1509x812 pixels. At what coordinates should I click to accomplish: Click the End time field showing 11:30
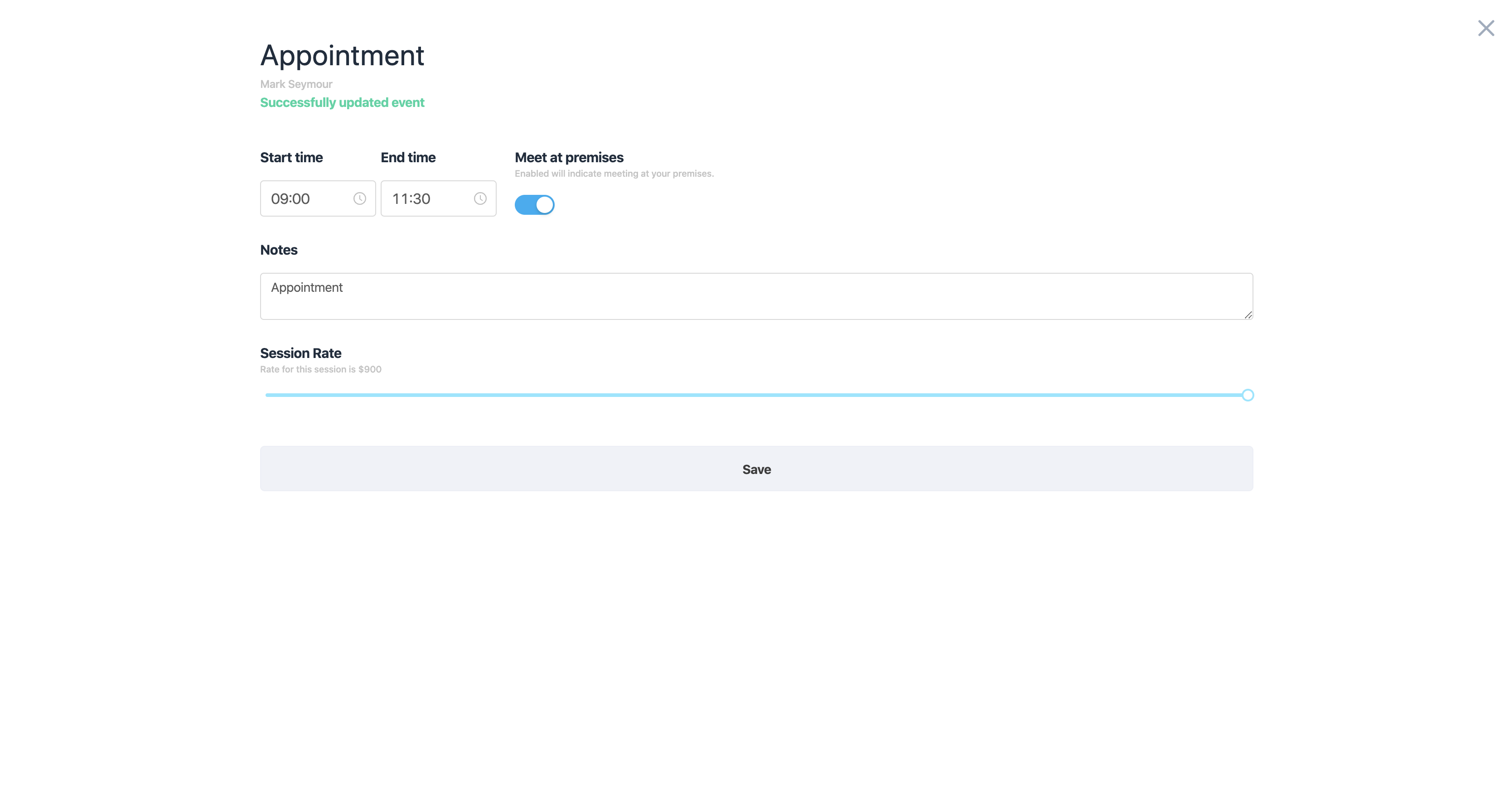[426, 198]
